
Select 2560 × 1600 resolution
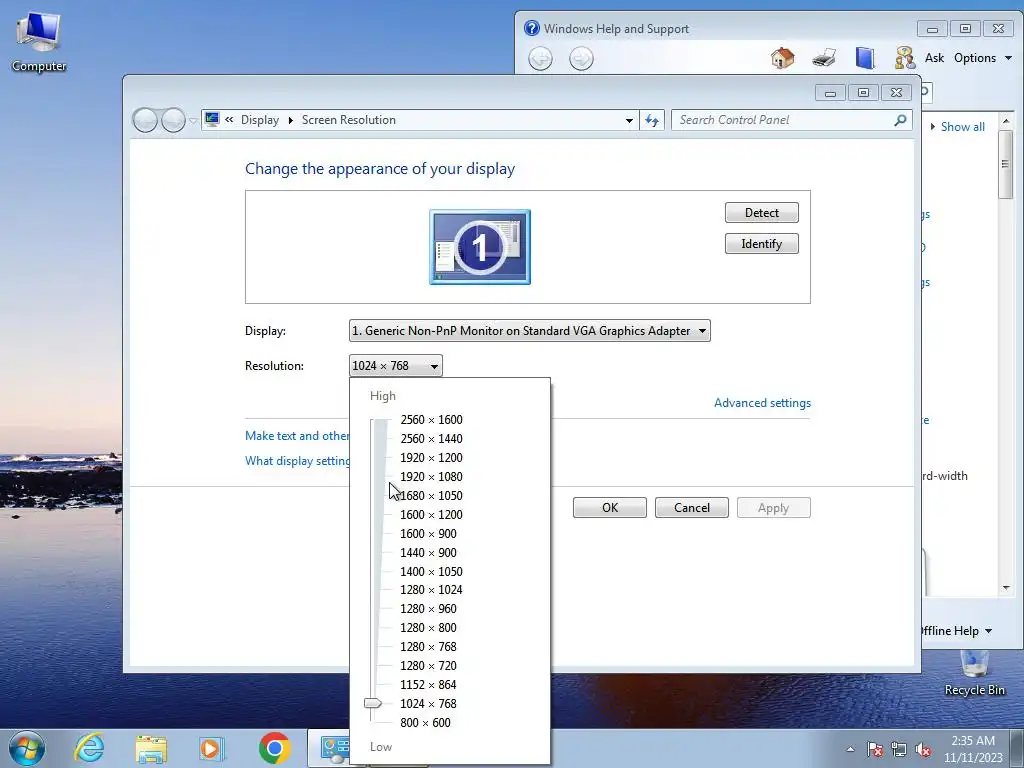tap(431, 420)
